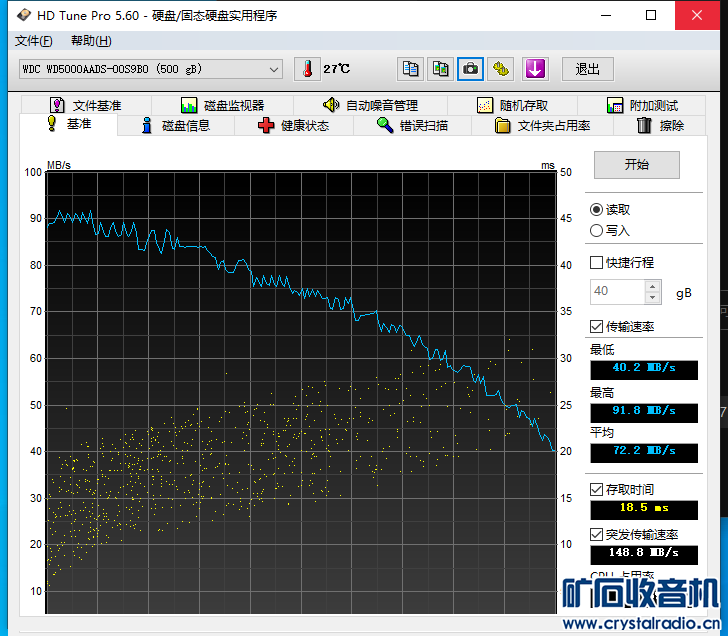Screen dimensions: 728x636
Task: Click copy text to clipboard icon
Action: [x=410, y=69]
